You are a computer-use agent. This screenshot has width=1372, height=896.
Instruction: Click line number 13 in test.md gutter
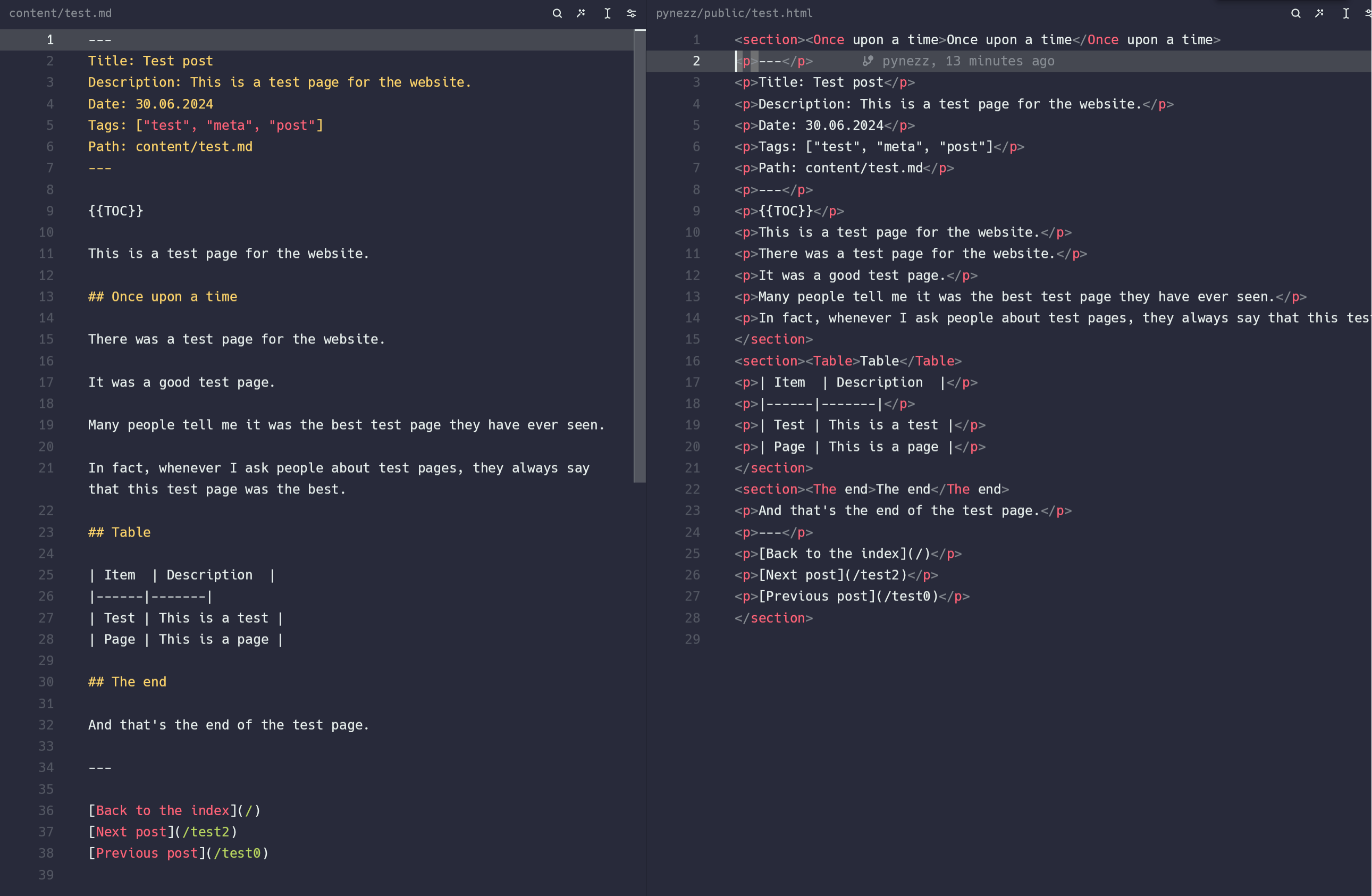click(46, 296)
